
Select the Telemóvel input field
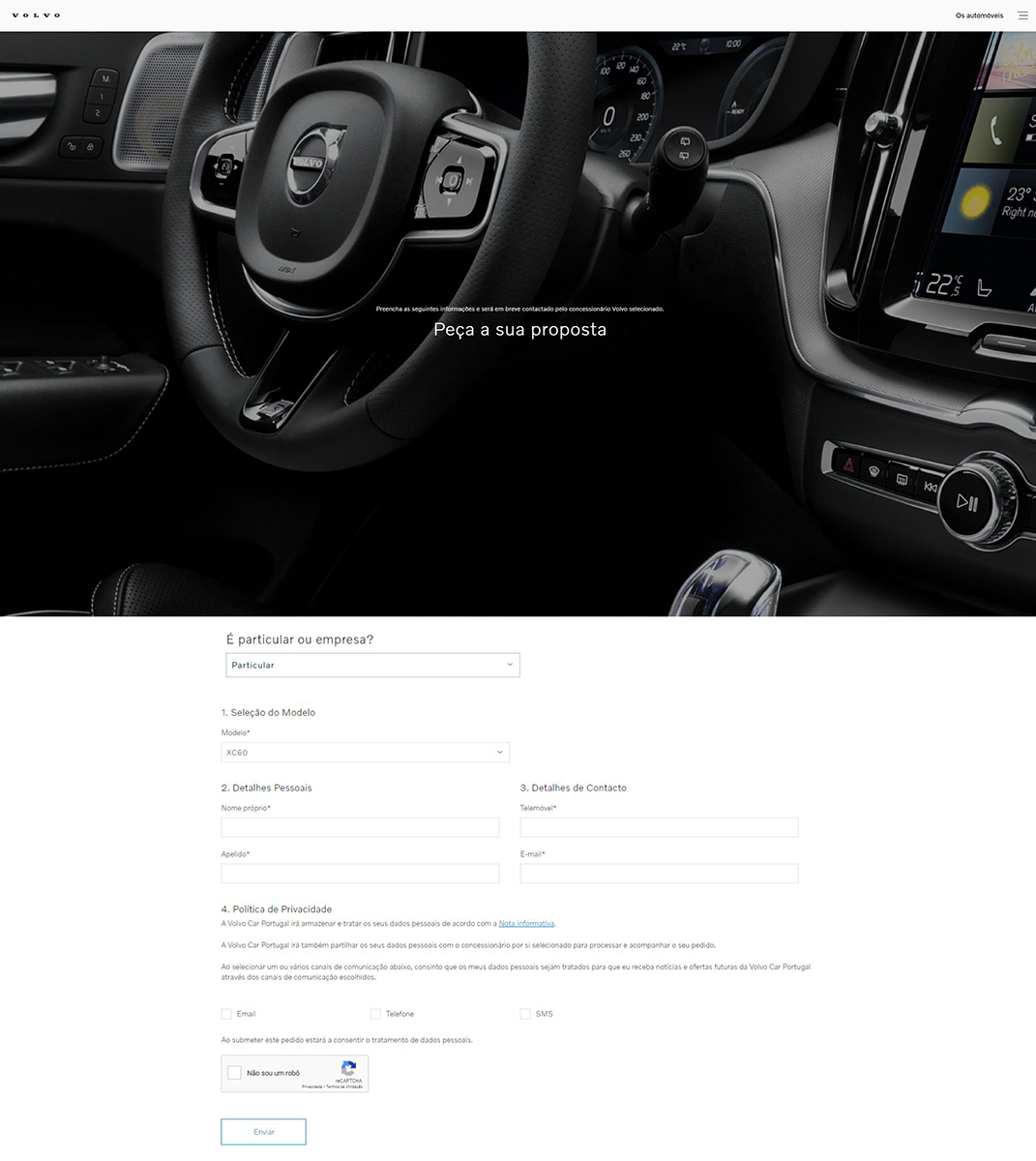659,827
